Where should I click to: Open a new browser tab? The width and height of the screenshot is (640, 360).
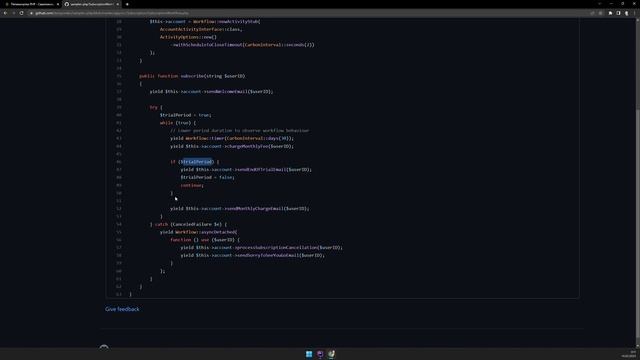(x=127, y=4)
